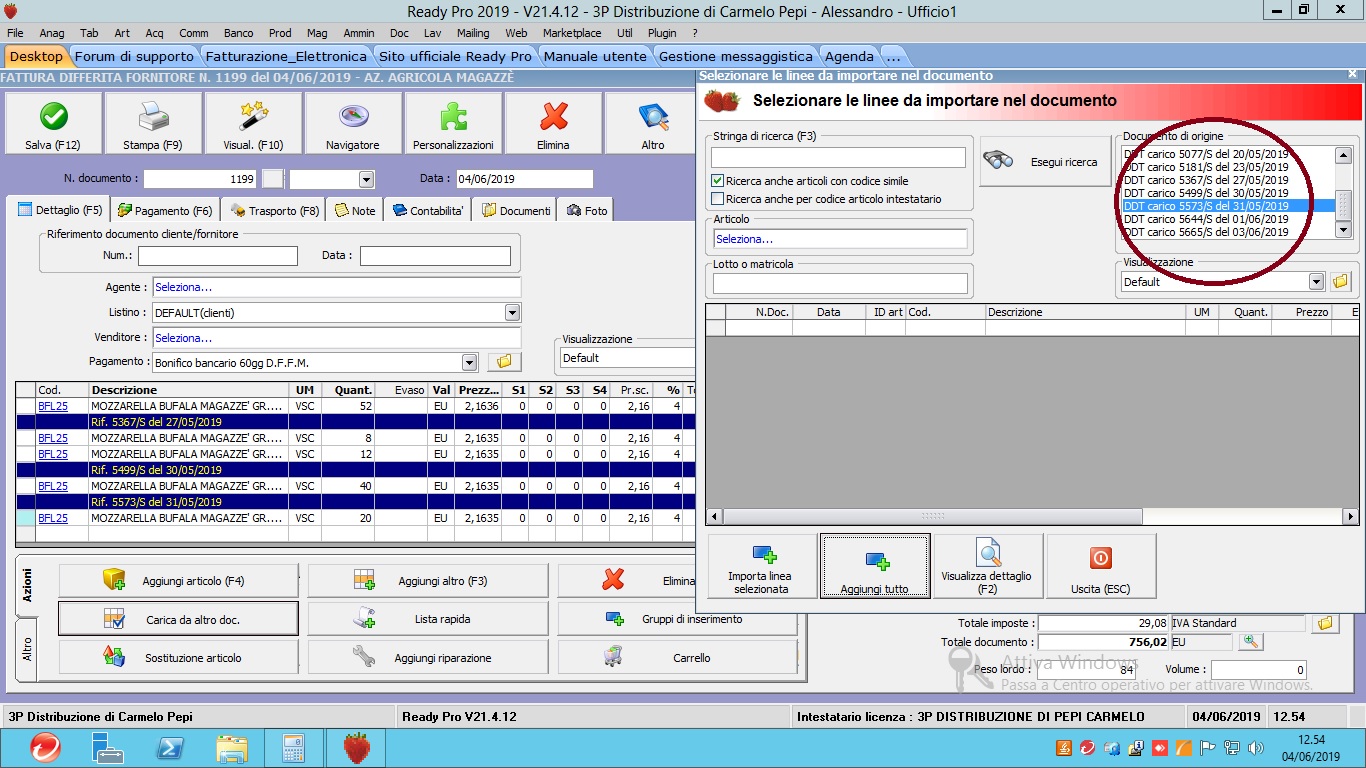Click tab overflow '...' after Agenda
This screenshot has width=1366, height=768.
[893, 56]
